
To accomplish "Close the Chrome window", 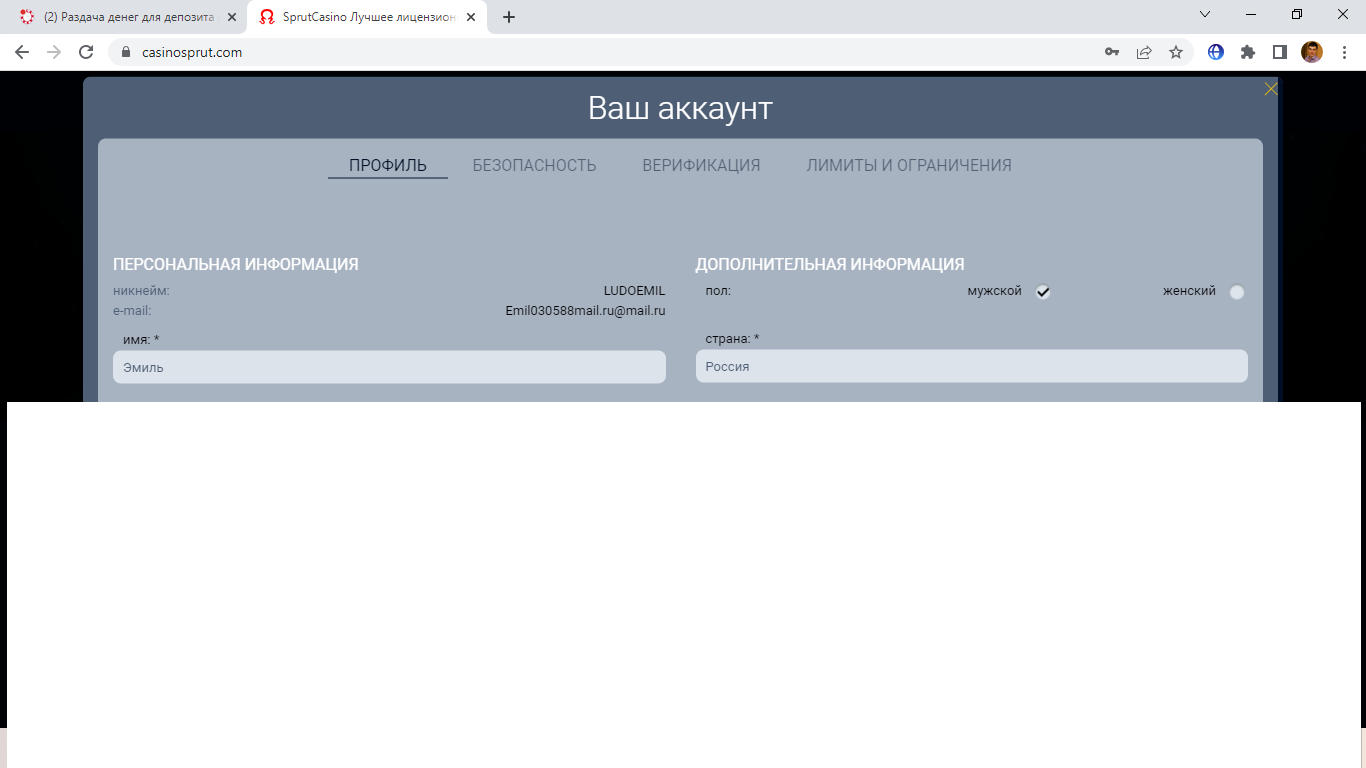I will [1343, 14].
